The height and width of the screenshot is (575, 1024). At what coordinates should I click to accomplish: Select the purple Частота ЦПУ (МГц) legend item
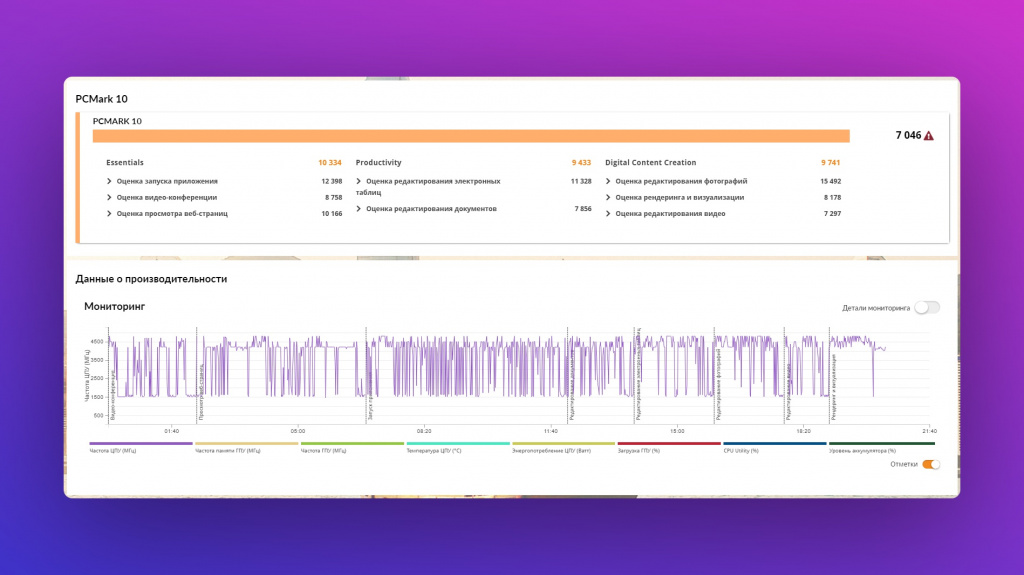(x=141, y=447)
